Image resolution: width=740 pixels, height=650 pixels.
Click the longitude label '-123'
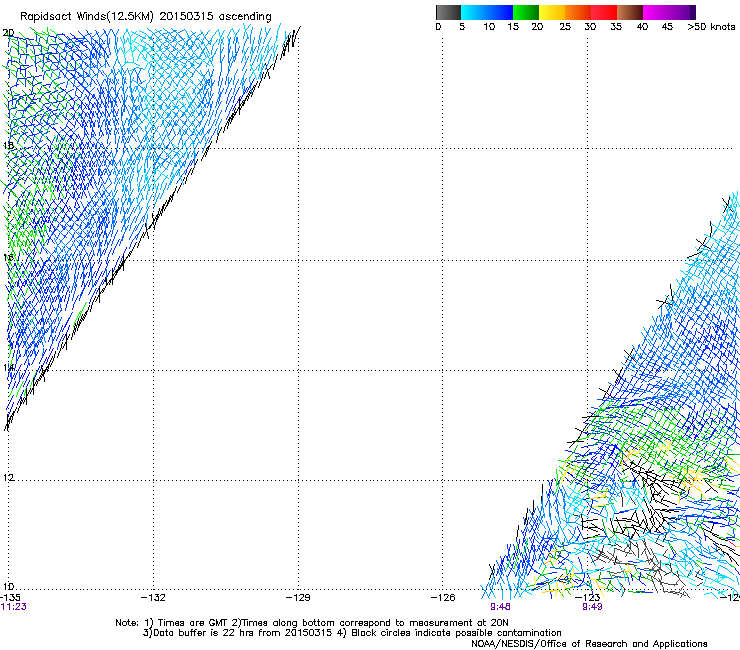tap(588, 598)
